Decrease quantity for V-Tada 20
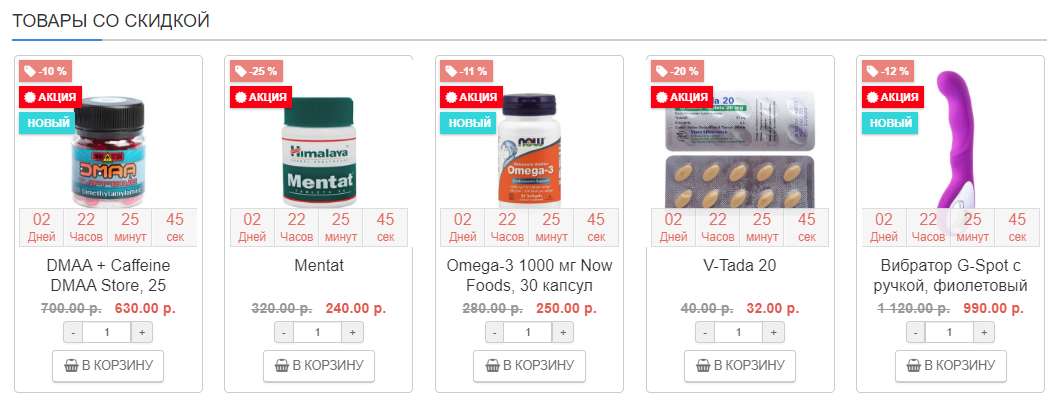This screenshot has height=406, width=1057. (705, 333)
